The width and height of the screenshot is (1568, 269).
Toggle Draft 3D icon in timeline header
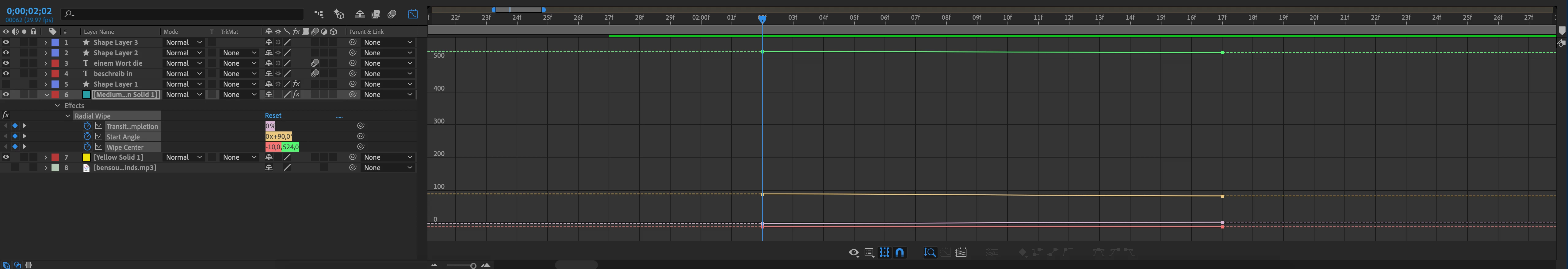click(339, 14)
